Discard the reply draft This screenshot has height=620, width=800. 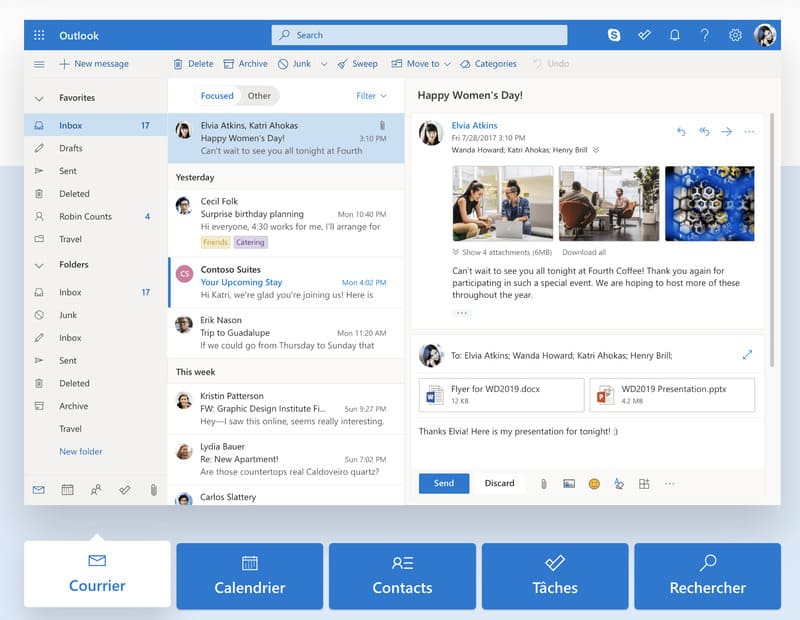499,483
